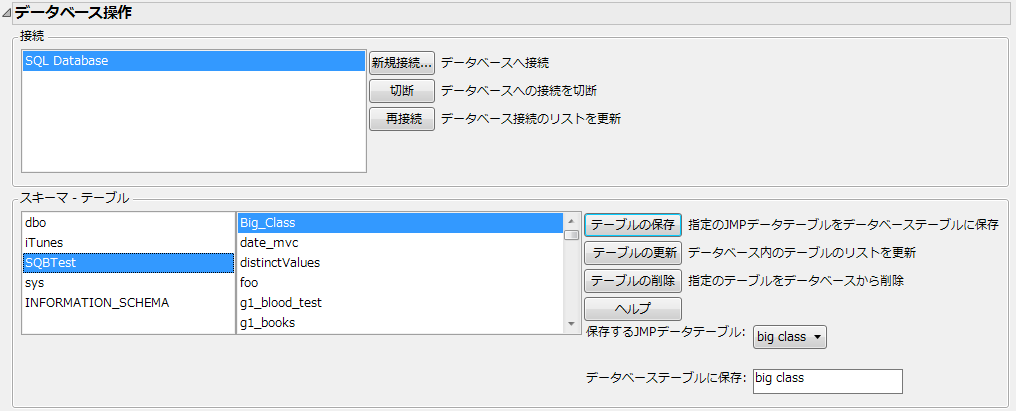This screenshot has width=1016, height=411.
Task: Click the g1_blood_test table
Action: pyautogui.click(x=400, y=302)
